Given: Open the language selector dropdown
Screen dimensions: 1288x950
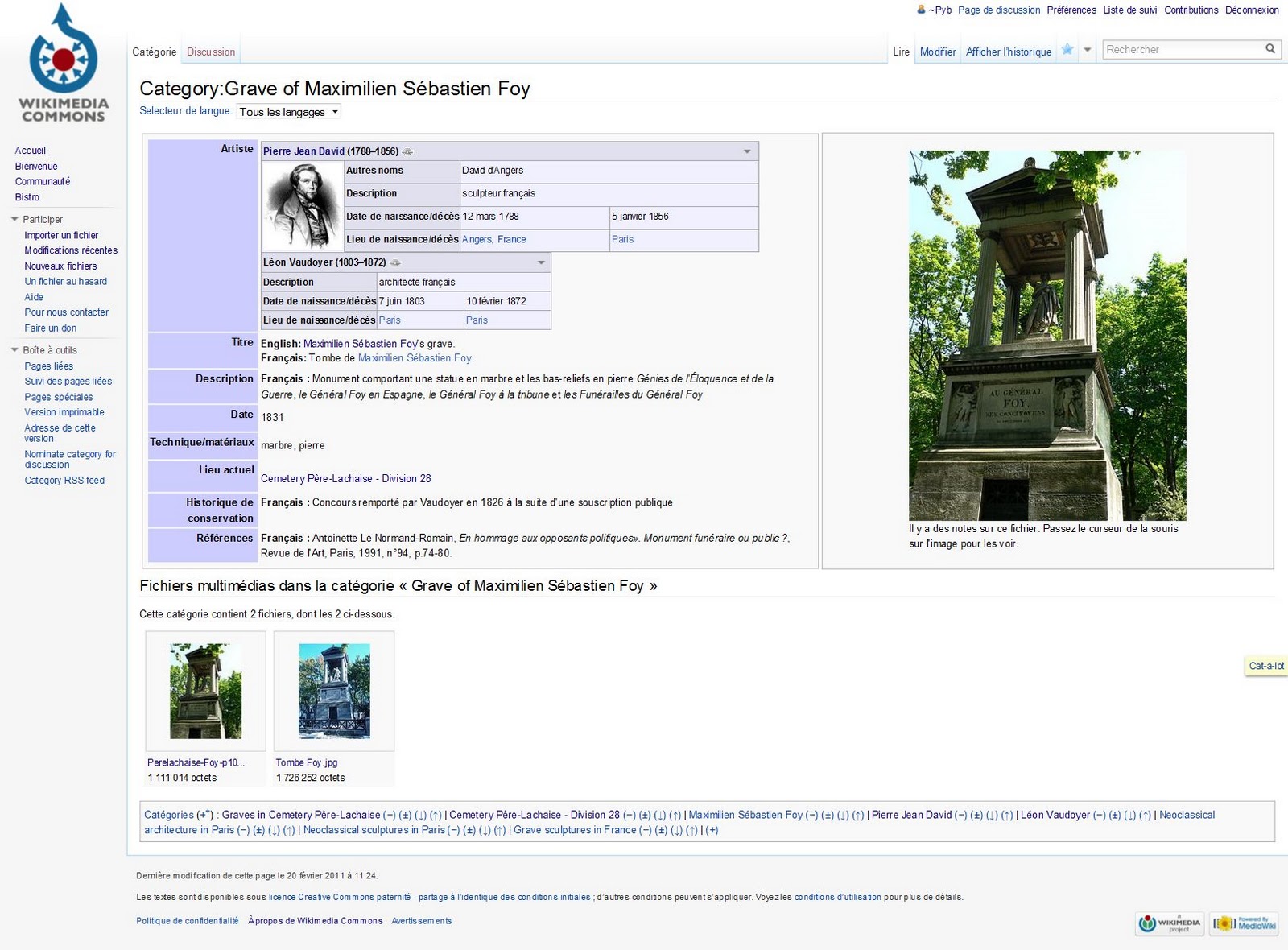Looking at the screenshot, I should (x=289, y=112).
